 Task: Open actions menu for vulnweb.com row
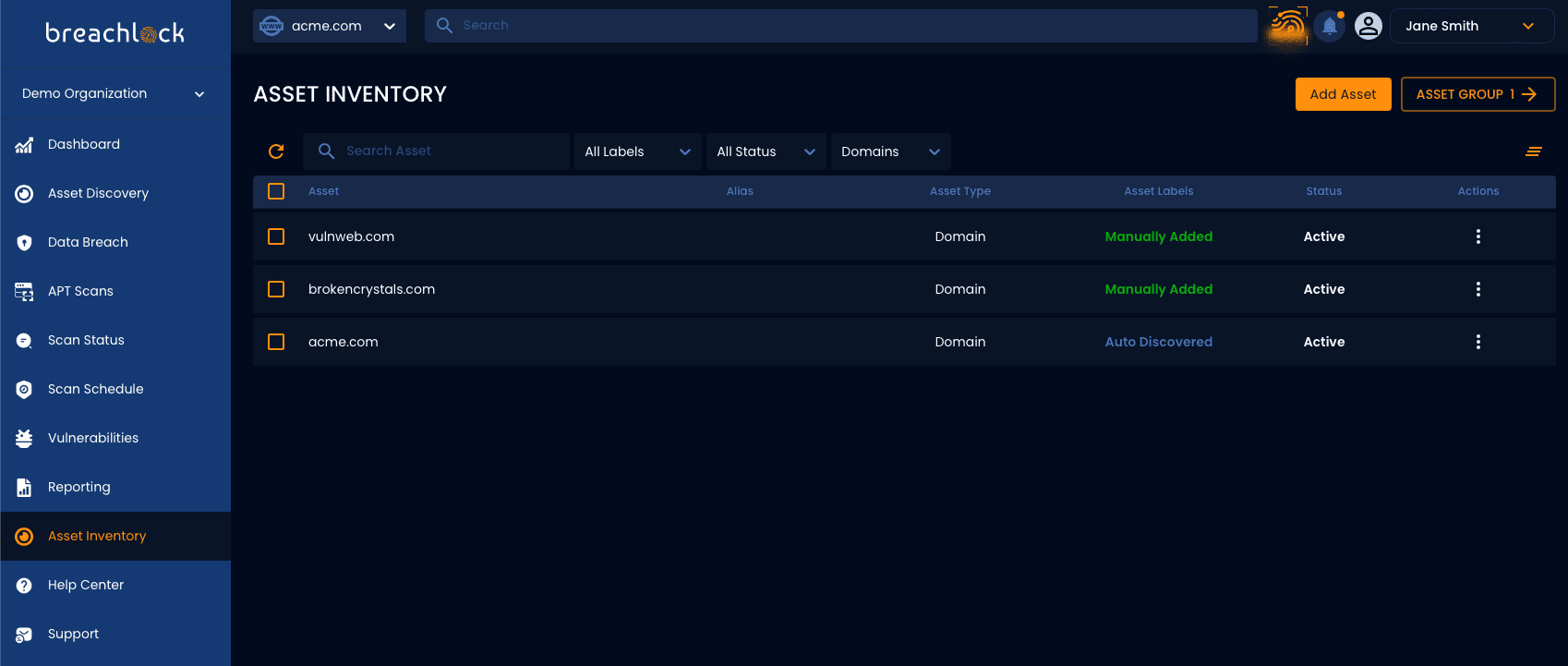[x=1478, y=236]
